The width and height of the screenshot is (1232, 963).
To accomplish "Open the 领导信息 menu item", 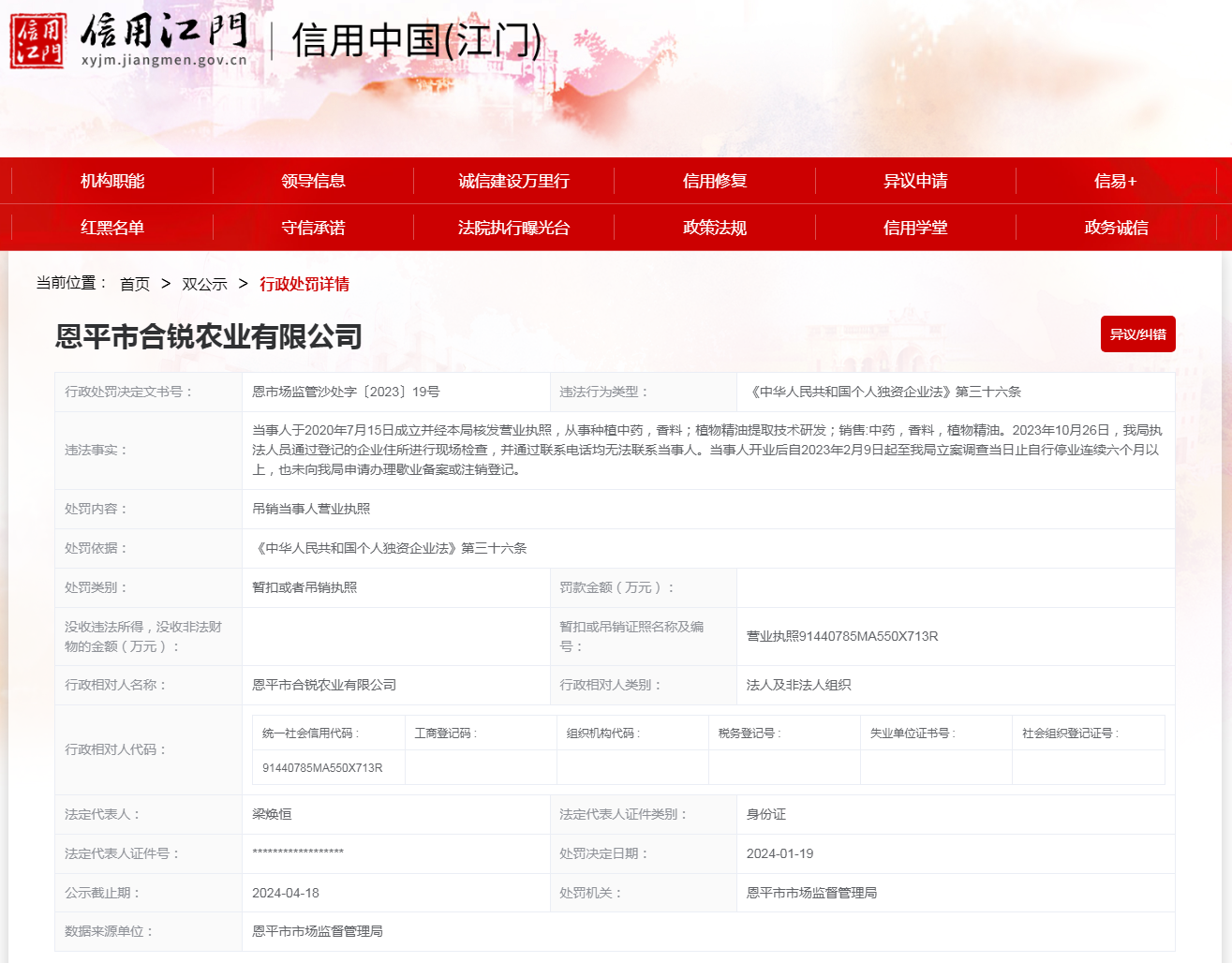I will [313, 181].
